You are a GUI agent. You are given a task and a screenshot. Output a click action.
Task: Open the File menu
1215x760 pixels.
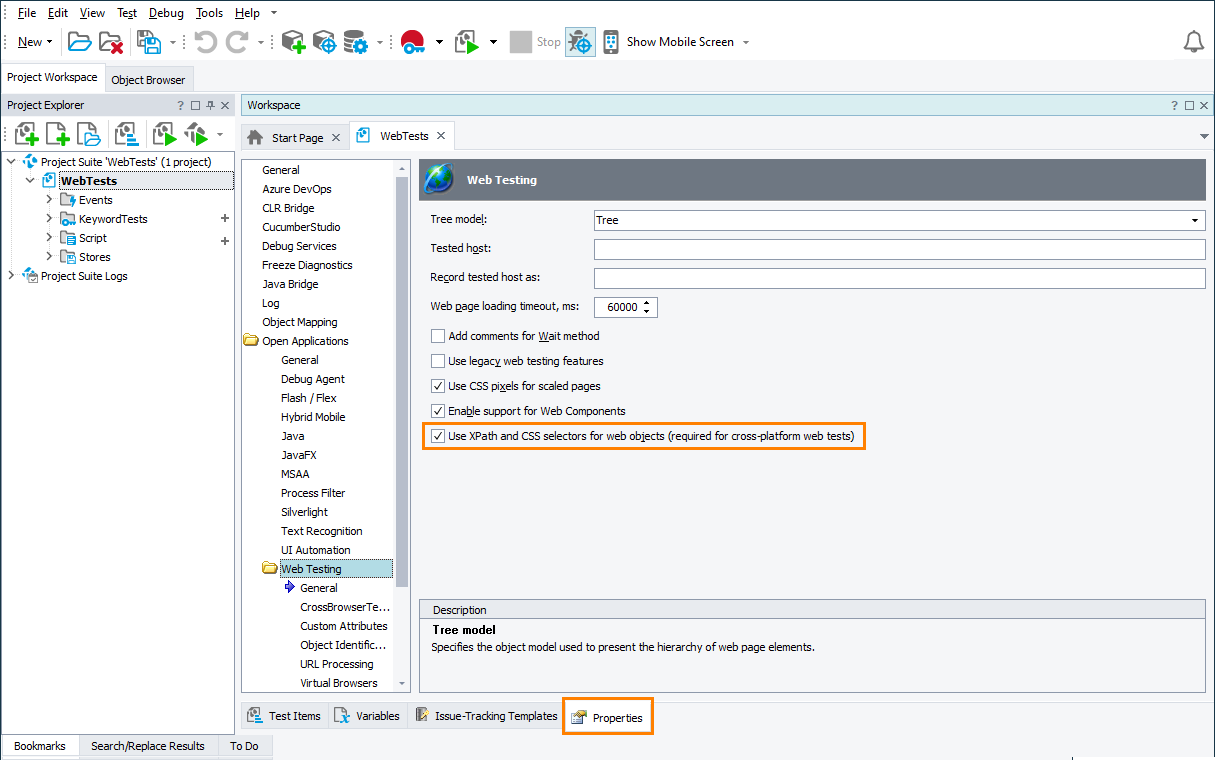click(x=27, y=13)
